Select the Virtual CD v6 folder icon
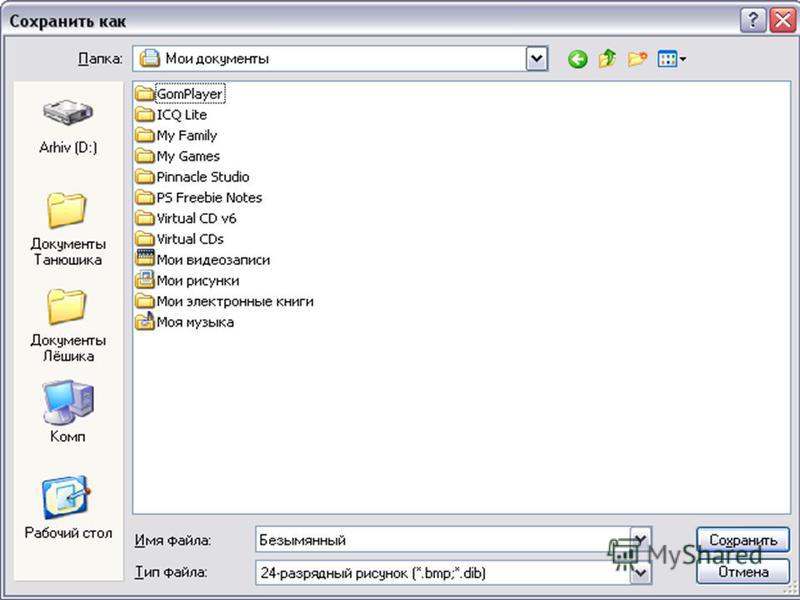800x600 pixels. click(x=144, y=218)
